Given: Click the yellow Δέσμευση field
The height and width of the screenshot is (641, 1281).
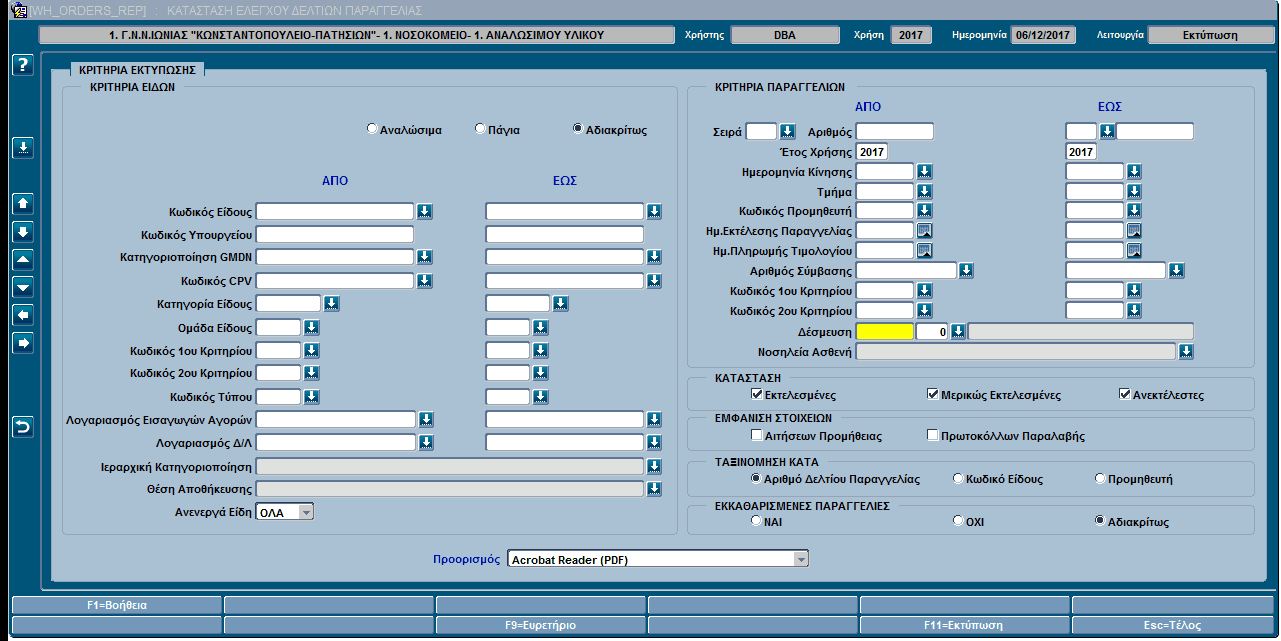Looking at the screenshot, I should tap(885, 331).
